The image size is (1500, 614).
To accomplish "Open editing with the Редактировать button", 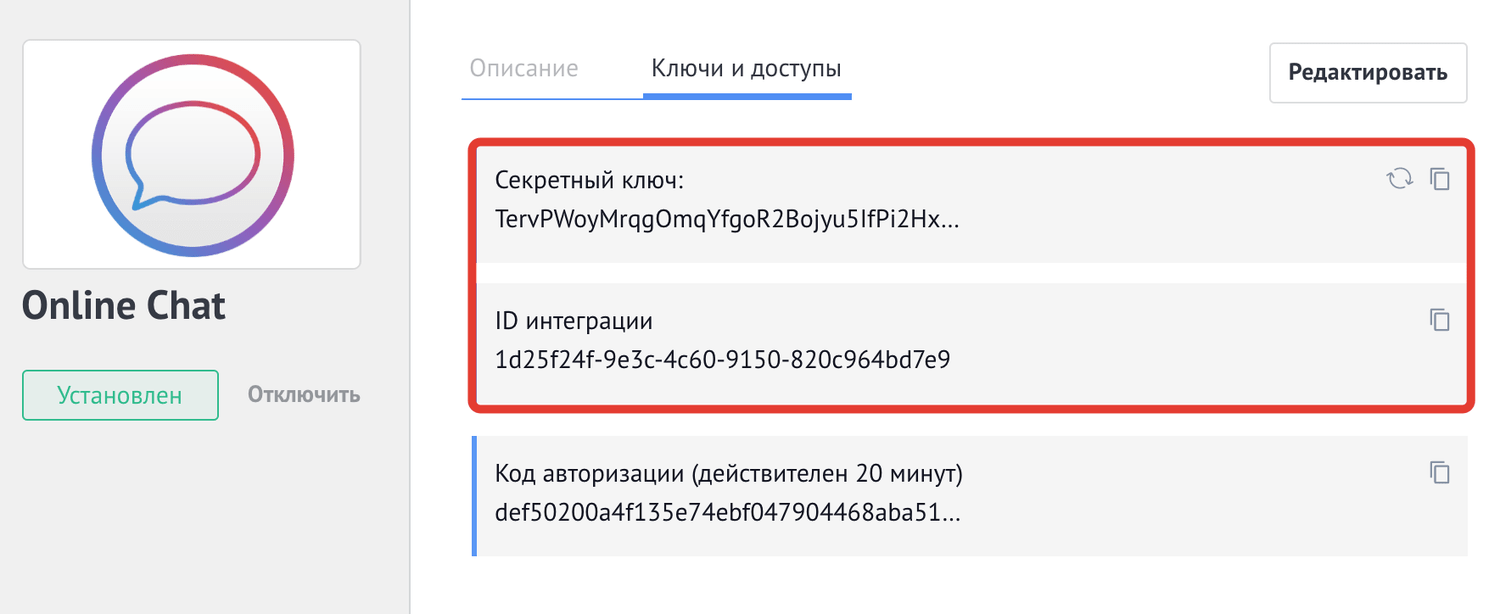I will pos(1368,73).
